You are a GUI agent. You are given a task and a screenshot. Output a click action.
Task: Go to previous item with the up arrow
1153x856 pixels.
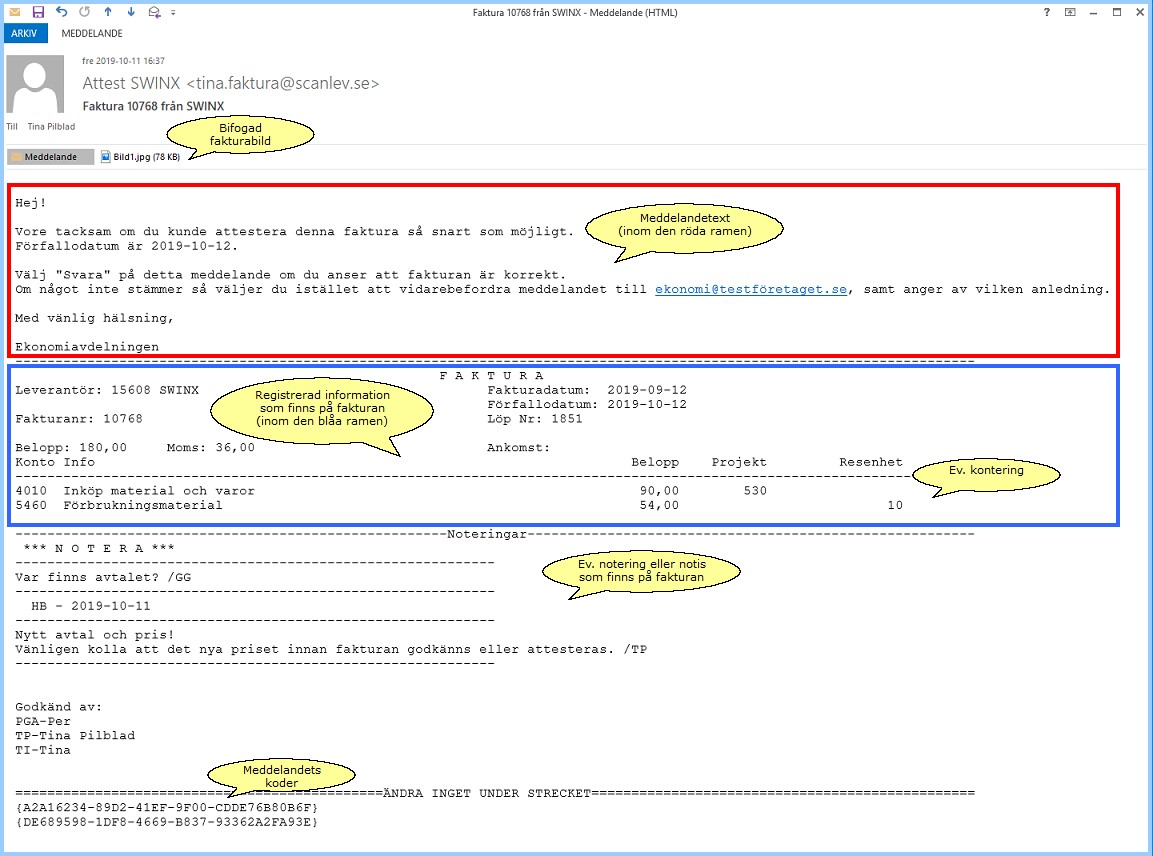click(108, 11)
